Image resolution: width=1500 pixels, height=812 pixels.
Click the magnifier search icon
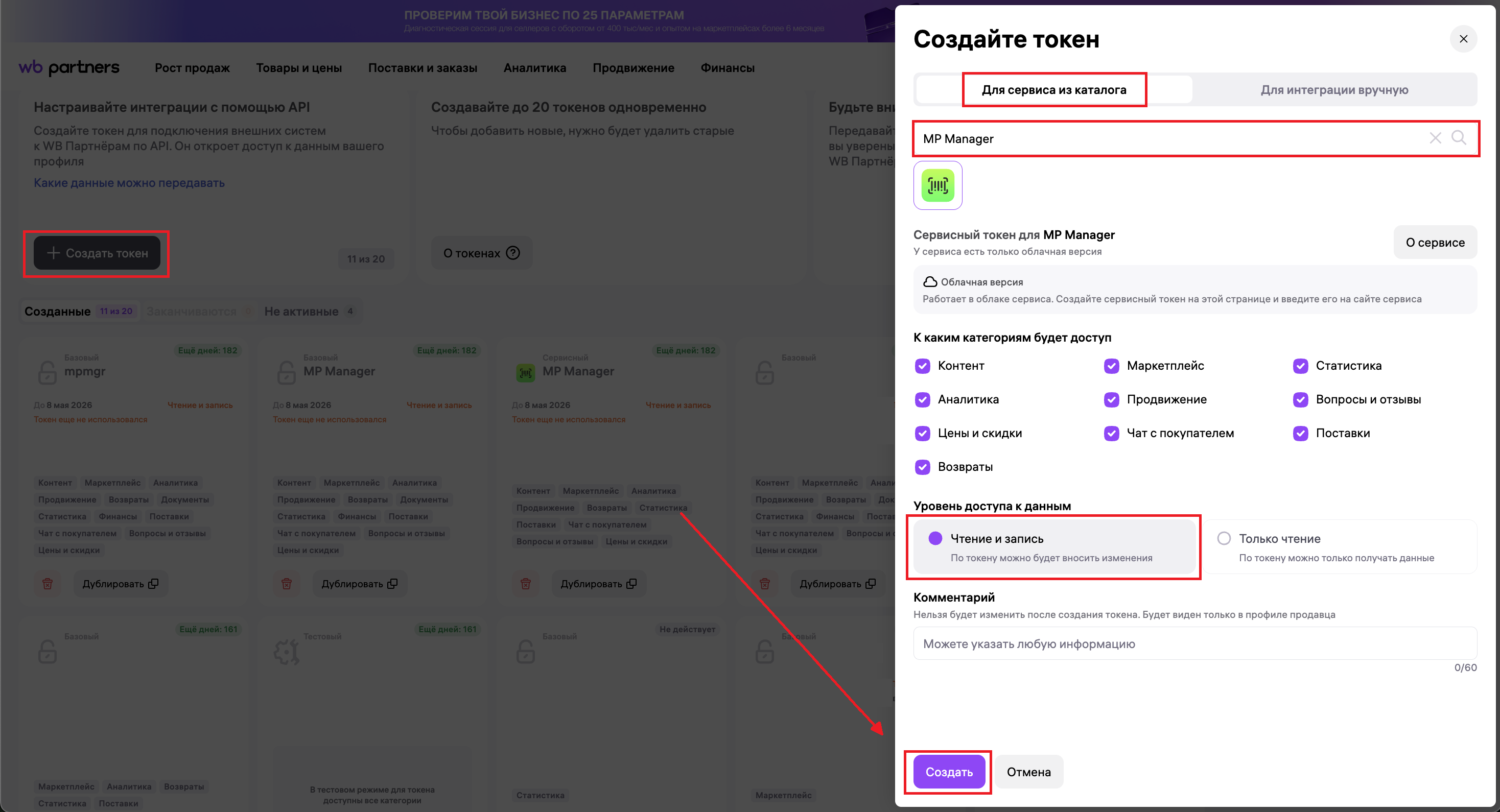1459,138
